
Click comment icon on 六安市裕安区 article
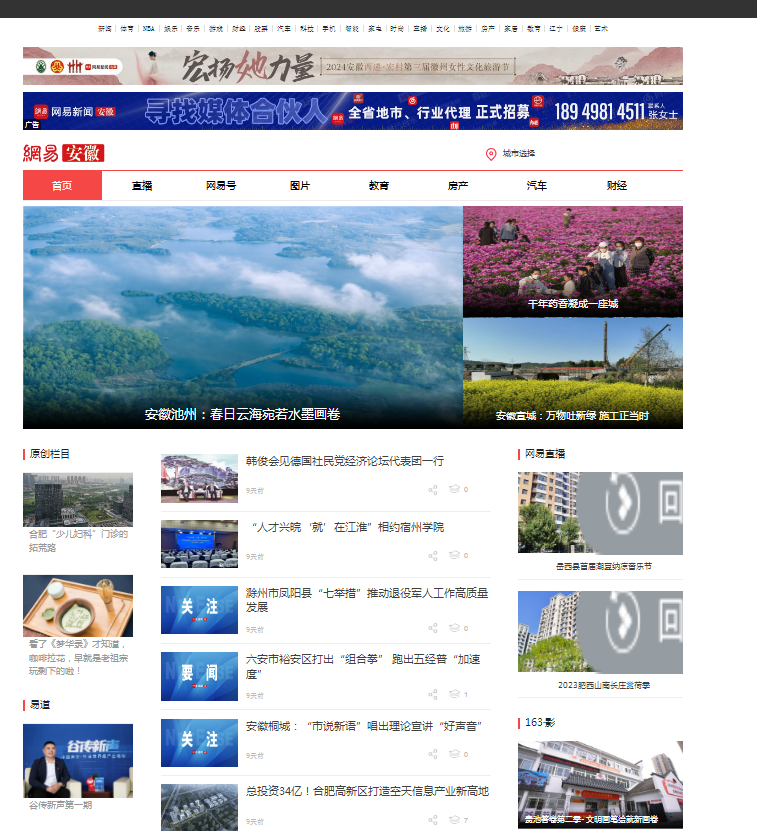pos(454,694)
